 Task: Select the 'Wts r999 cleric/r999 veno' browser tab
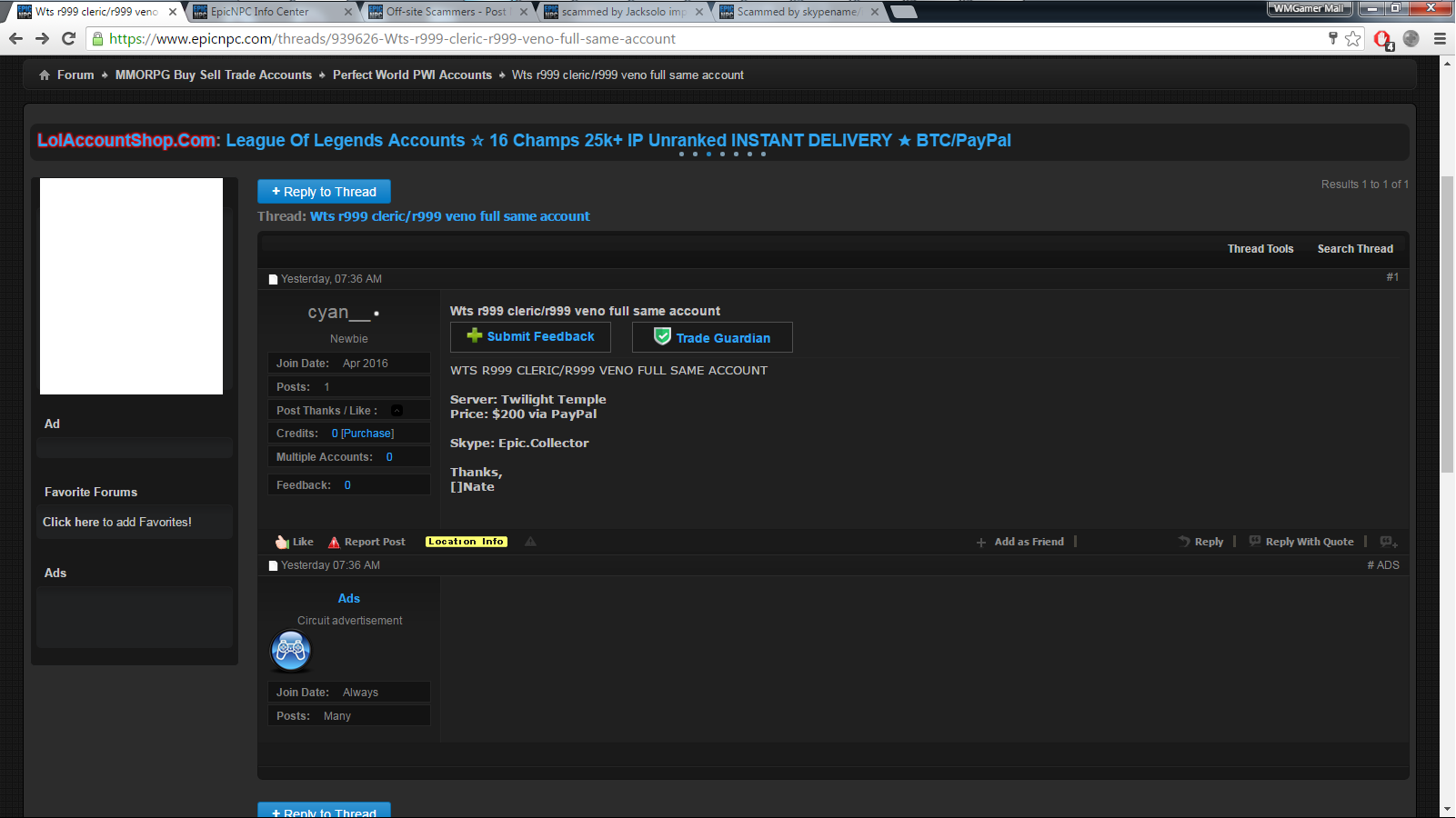point(95,12)
